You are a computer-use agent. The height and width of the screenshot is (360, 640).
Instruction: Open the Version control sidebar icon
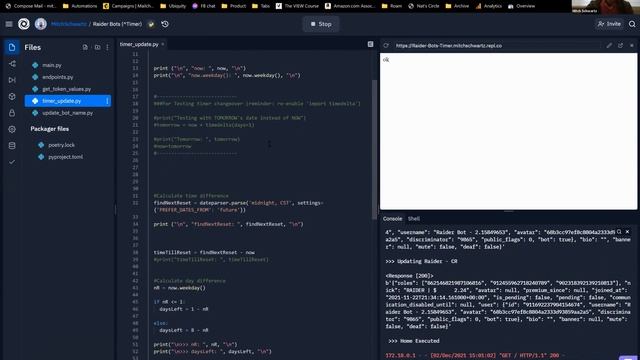tap(12, 64)
